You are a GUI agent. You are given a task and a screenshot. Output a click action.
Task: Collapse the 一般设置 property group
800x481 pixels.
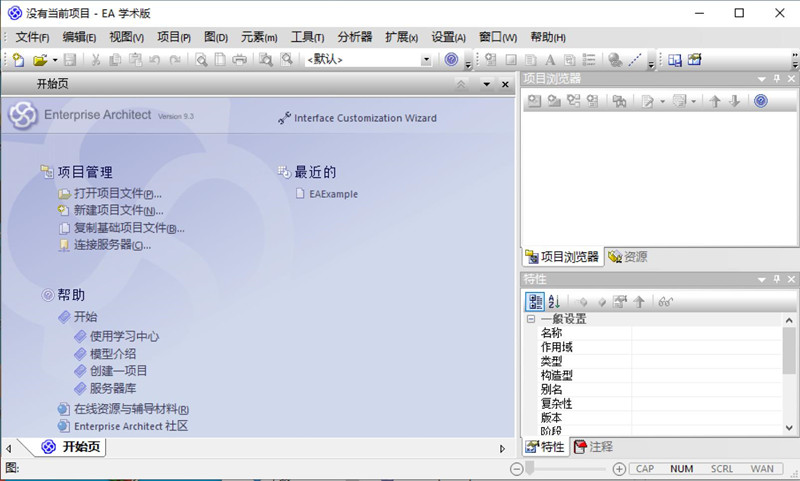[531, 319]
